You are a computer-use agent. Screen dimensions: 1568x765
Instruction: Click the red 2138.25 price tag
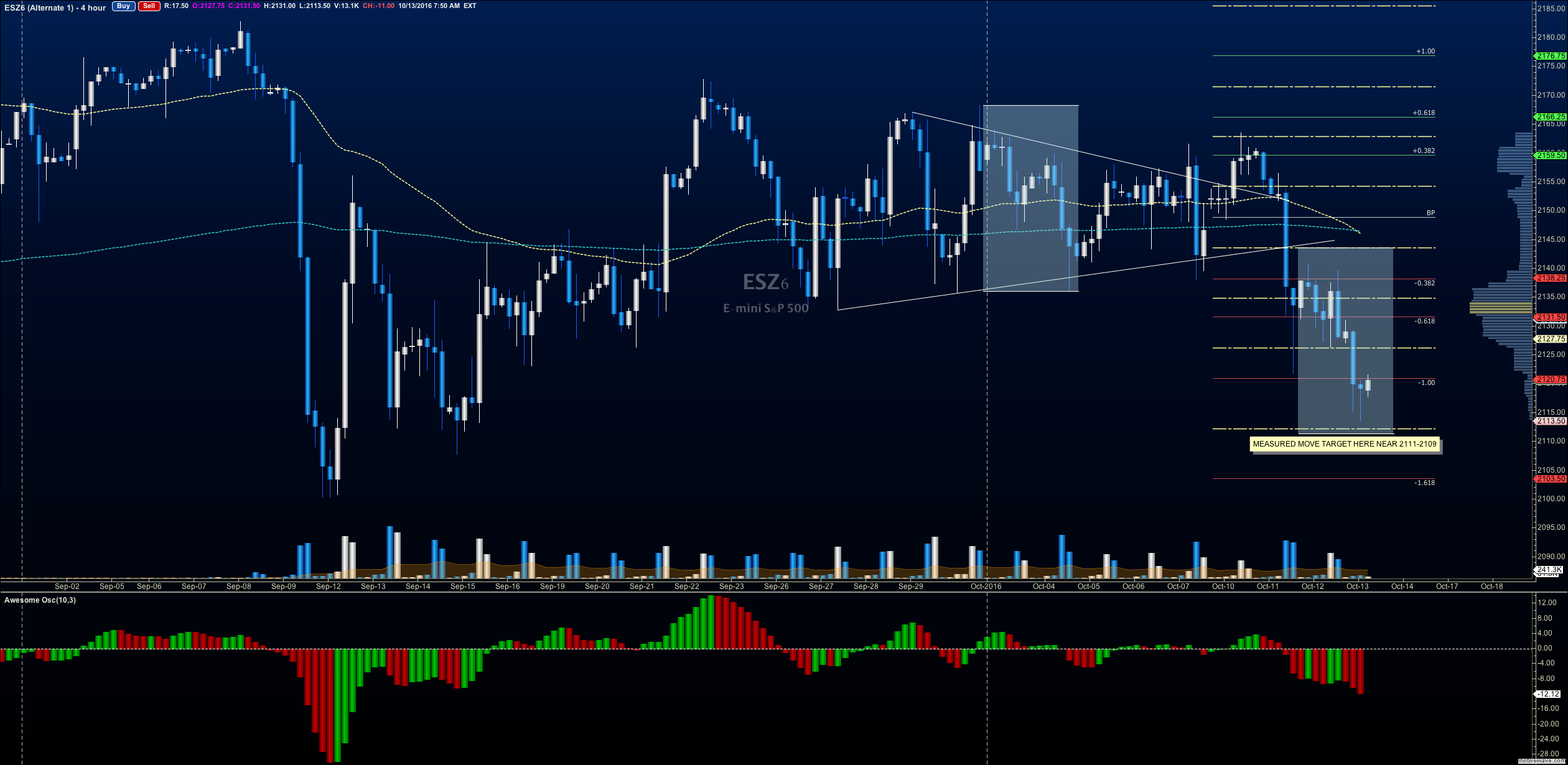[1550, 278]
